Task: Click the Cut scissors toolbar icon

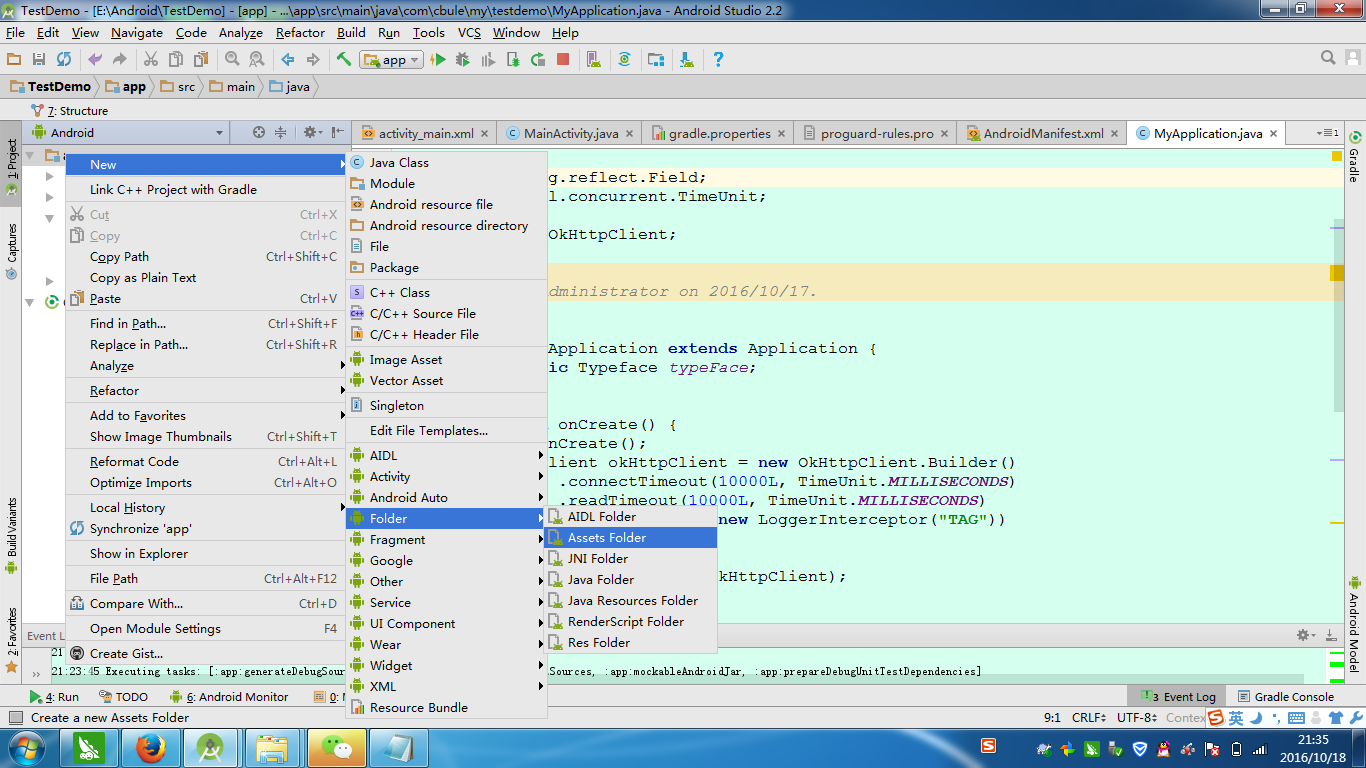Action: tap(151, 60)
